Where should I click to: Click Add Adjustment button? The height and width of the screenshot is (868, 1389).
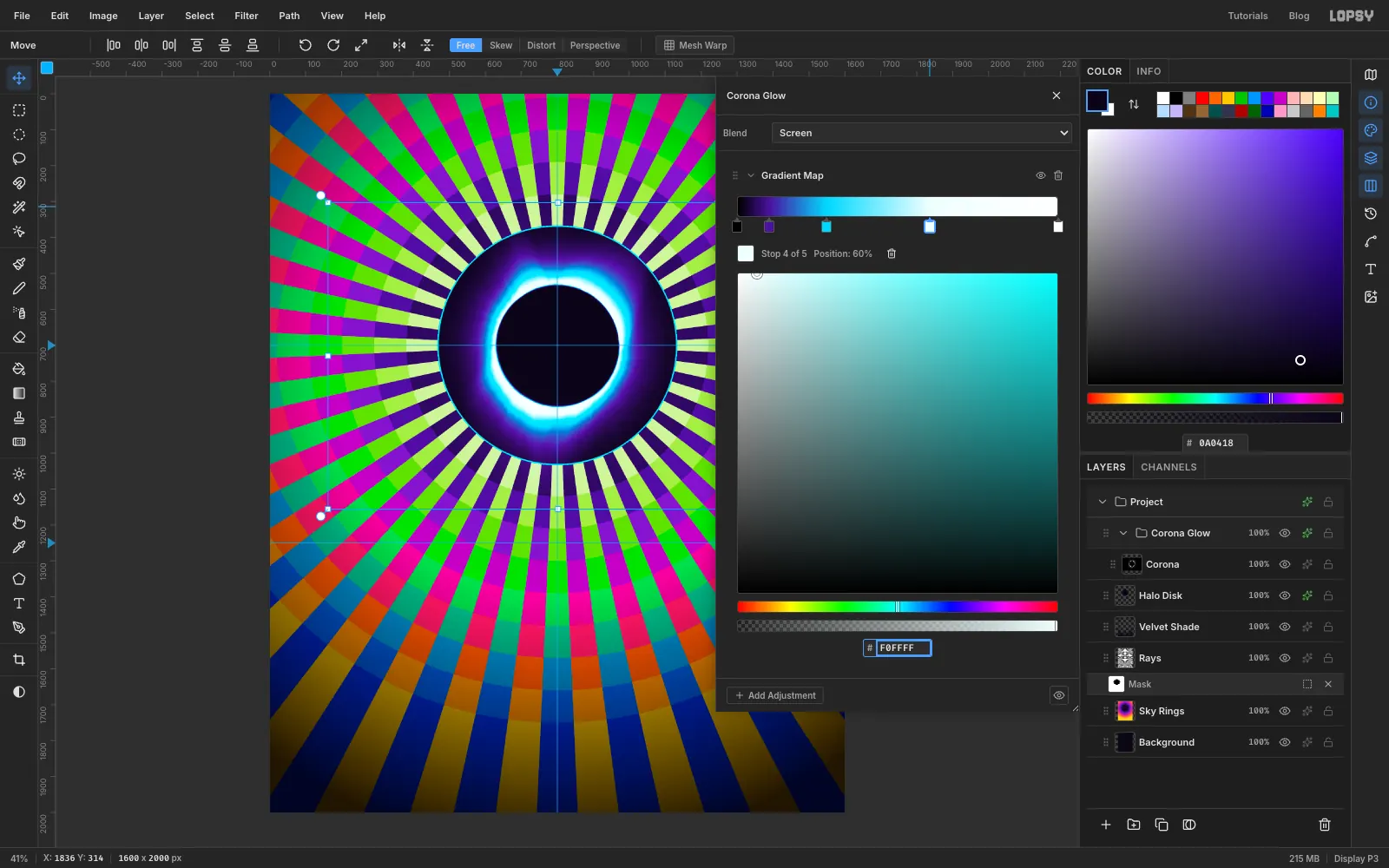[x=775, y=695]
